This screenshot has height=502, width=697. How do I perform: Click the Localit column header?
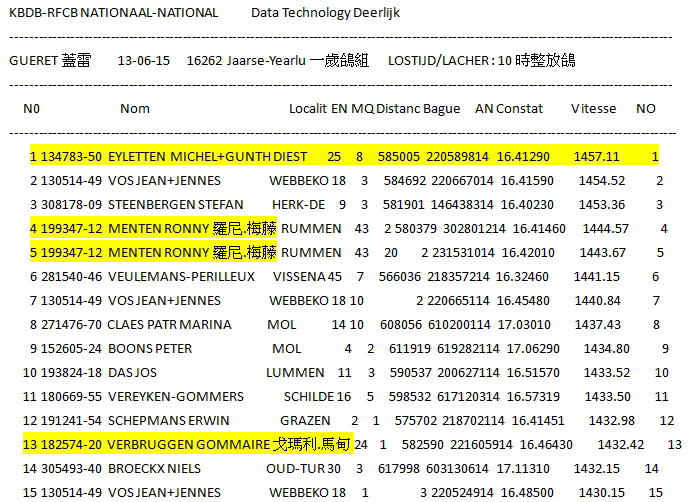(308, 108)
